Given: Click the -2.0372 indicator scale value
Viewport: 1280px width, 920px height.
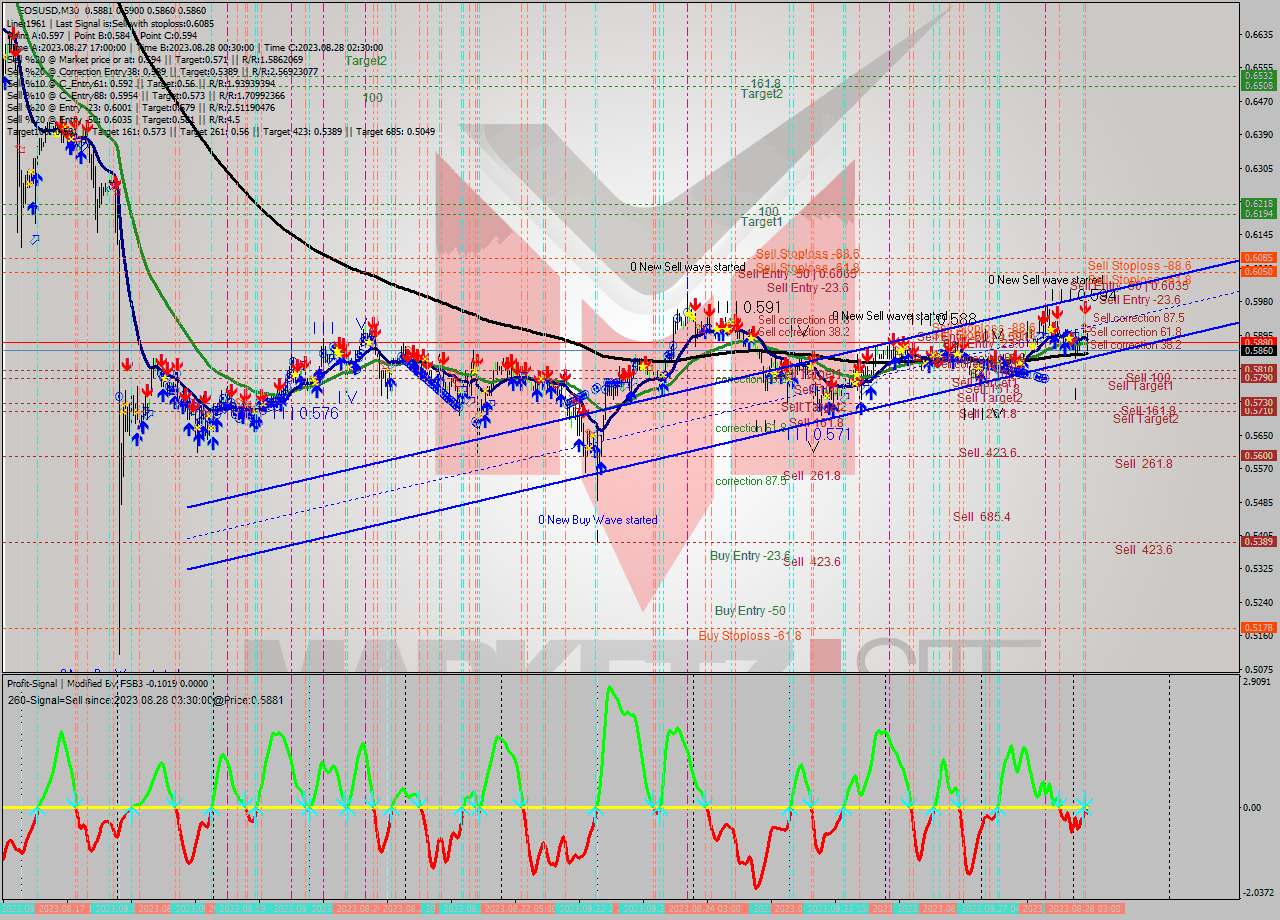Looking at the screenshot, I should [1257, 893].
